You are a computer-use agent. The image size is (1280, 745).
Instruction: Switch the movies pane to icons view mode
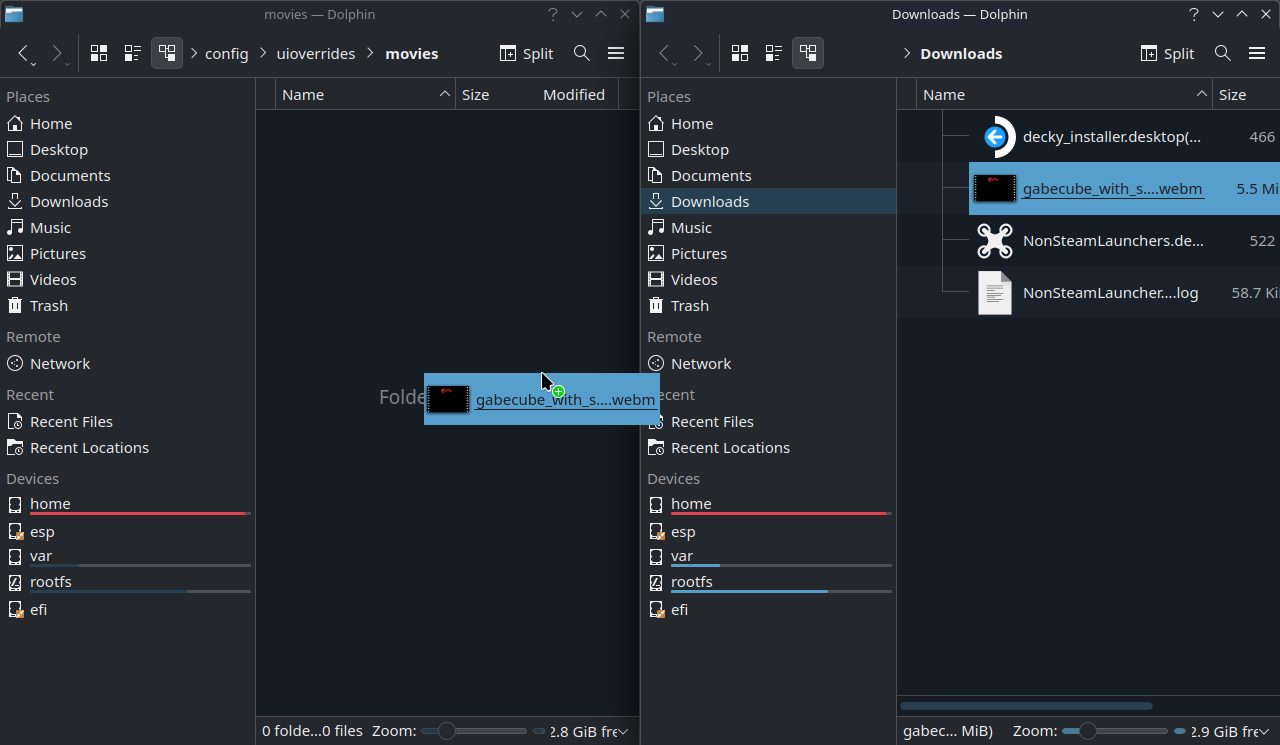click(x=98, y=53)
